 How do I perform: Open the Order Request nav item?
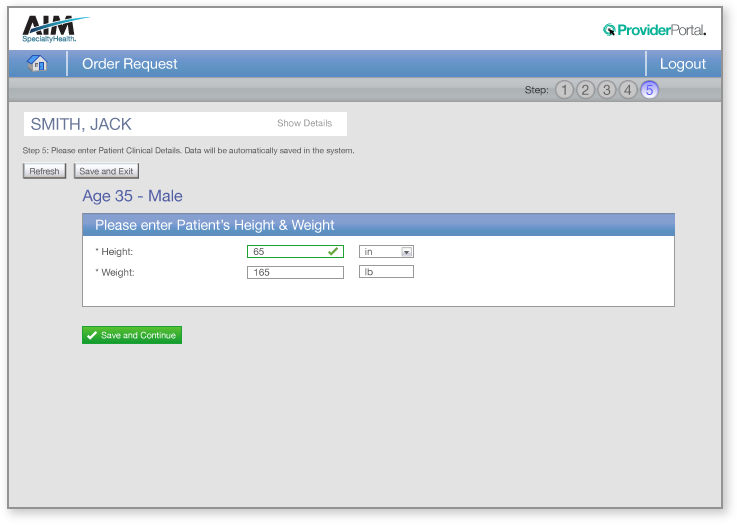[x=130, y=64]
